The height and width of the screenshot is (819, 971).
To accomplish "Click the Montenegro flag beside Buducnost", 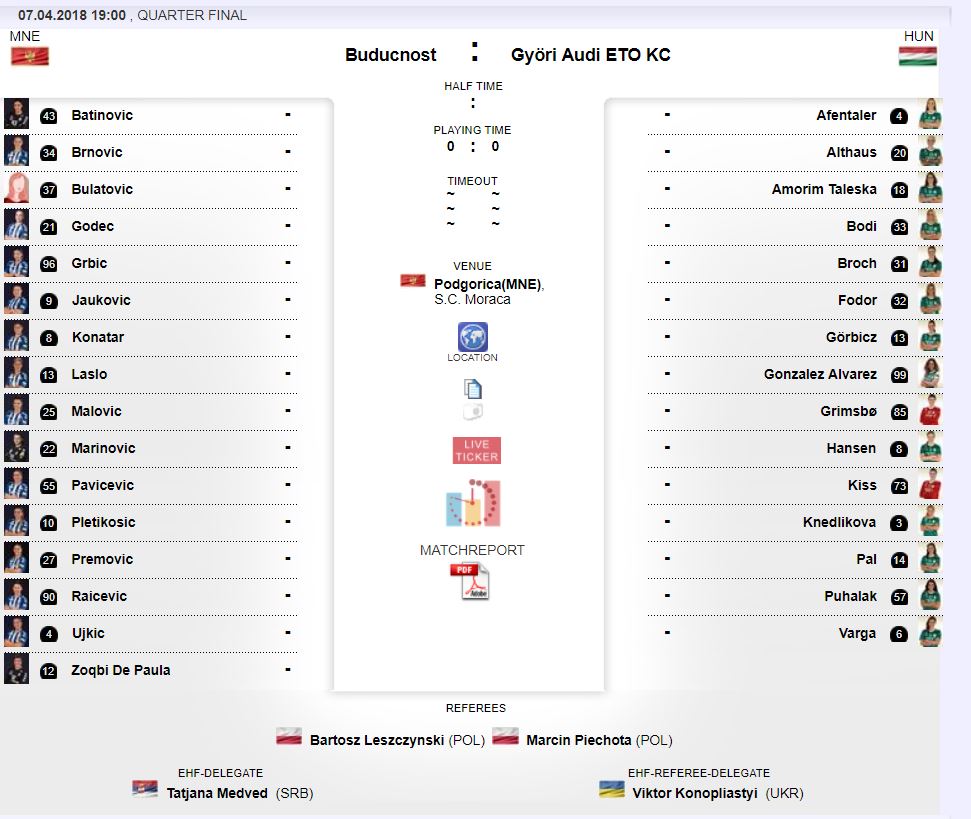I will pos(29,57).
